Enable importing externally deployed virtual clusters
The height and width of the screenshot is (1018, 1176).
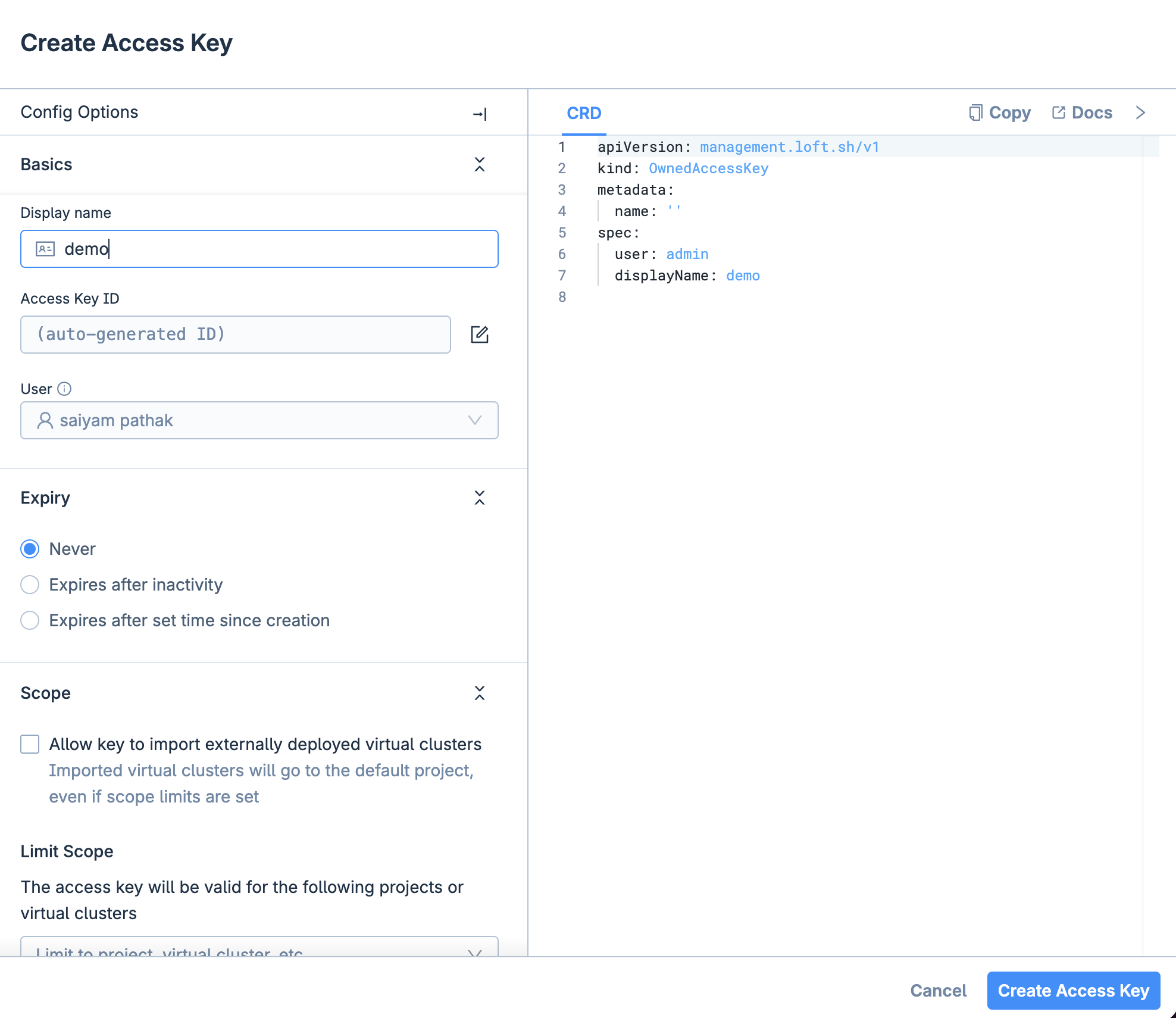[x=30, y=744]
